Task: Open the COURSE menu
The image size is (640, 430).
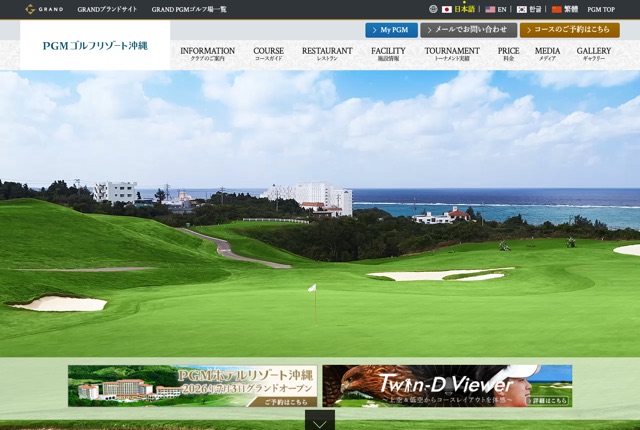Action: (268, 54)
